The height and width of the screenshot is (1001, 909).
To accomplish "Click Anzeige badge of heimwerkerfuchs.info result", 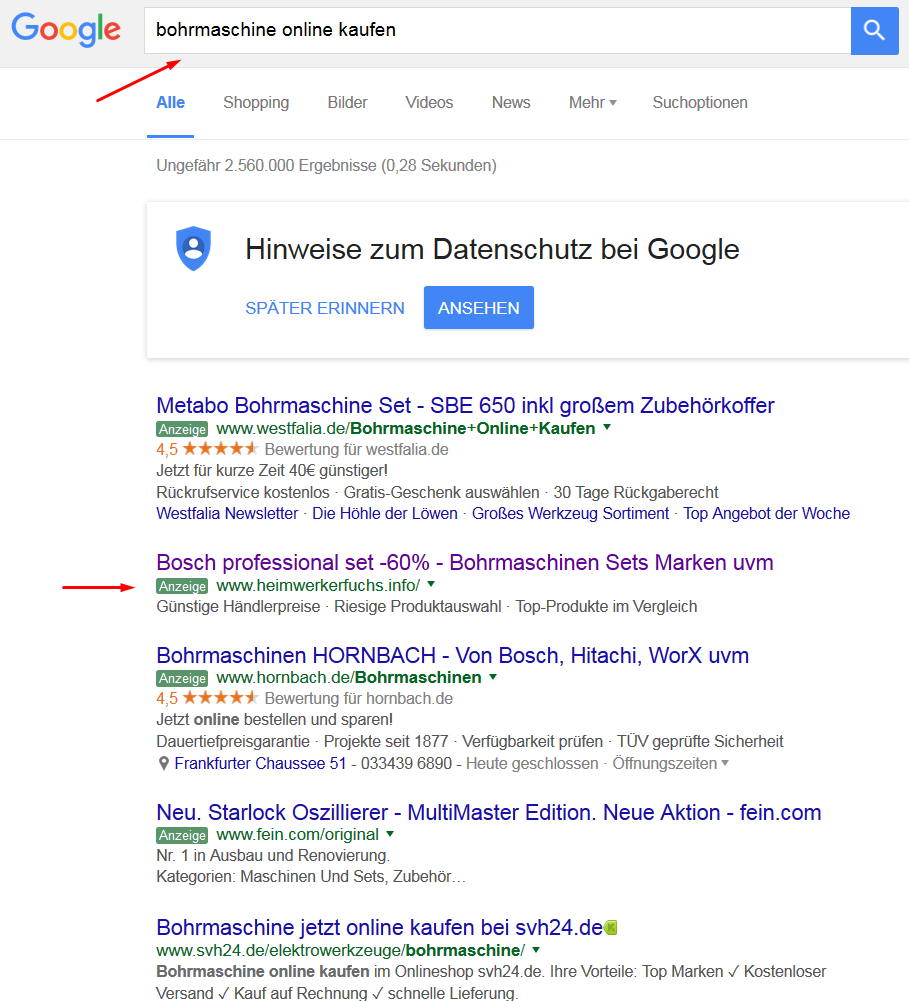I will [182, 586].
